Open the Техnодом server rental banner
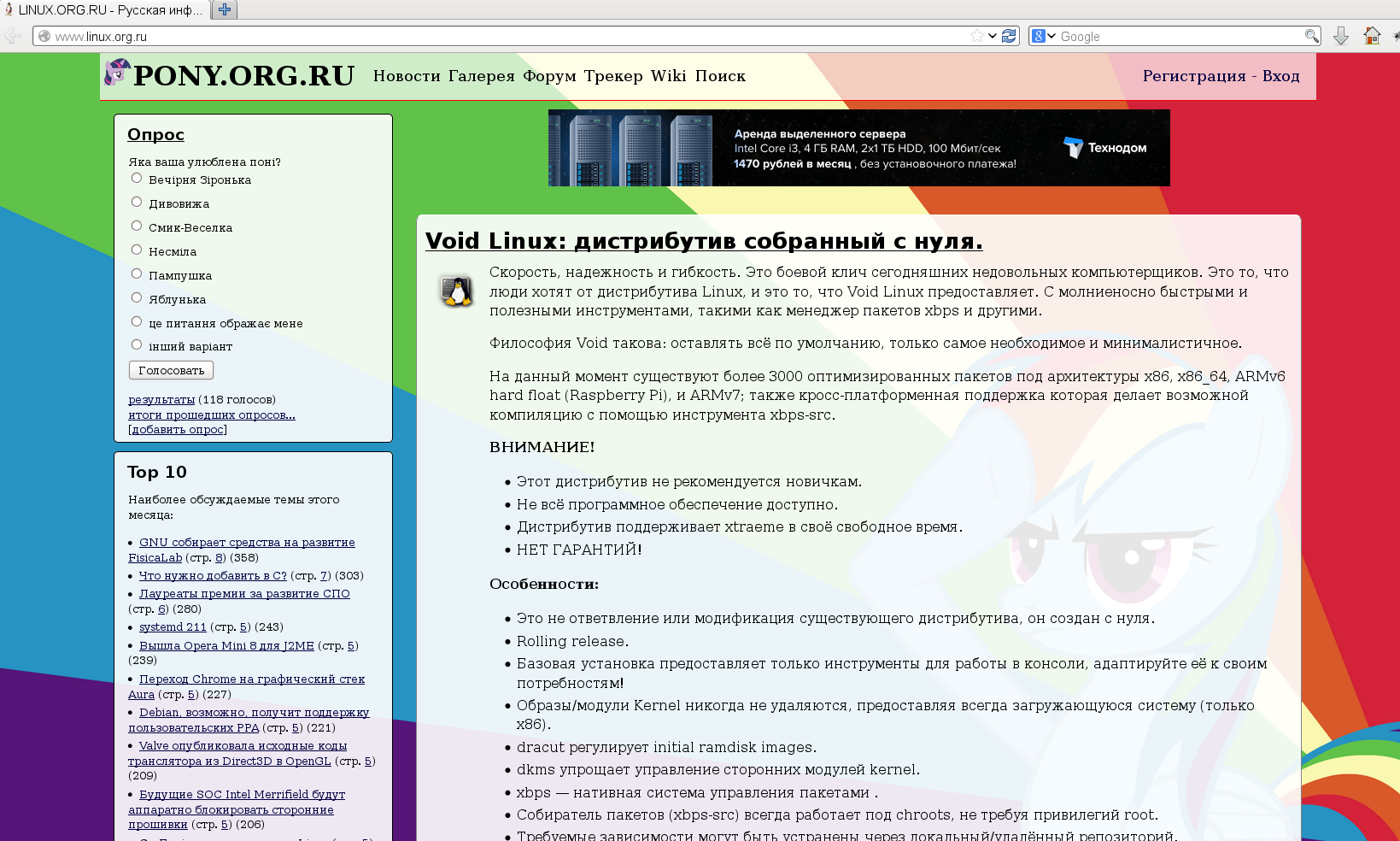Viewport: 1400px width, 841px height. (858, 148)
